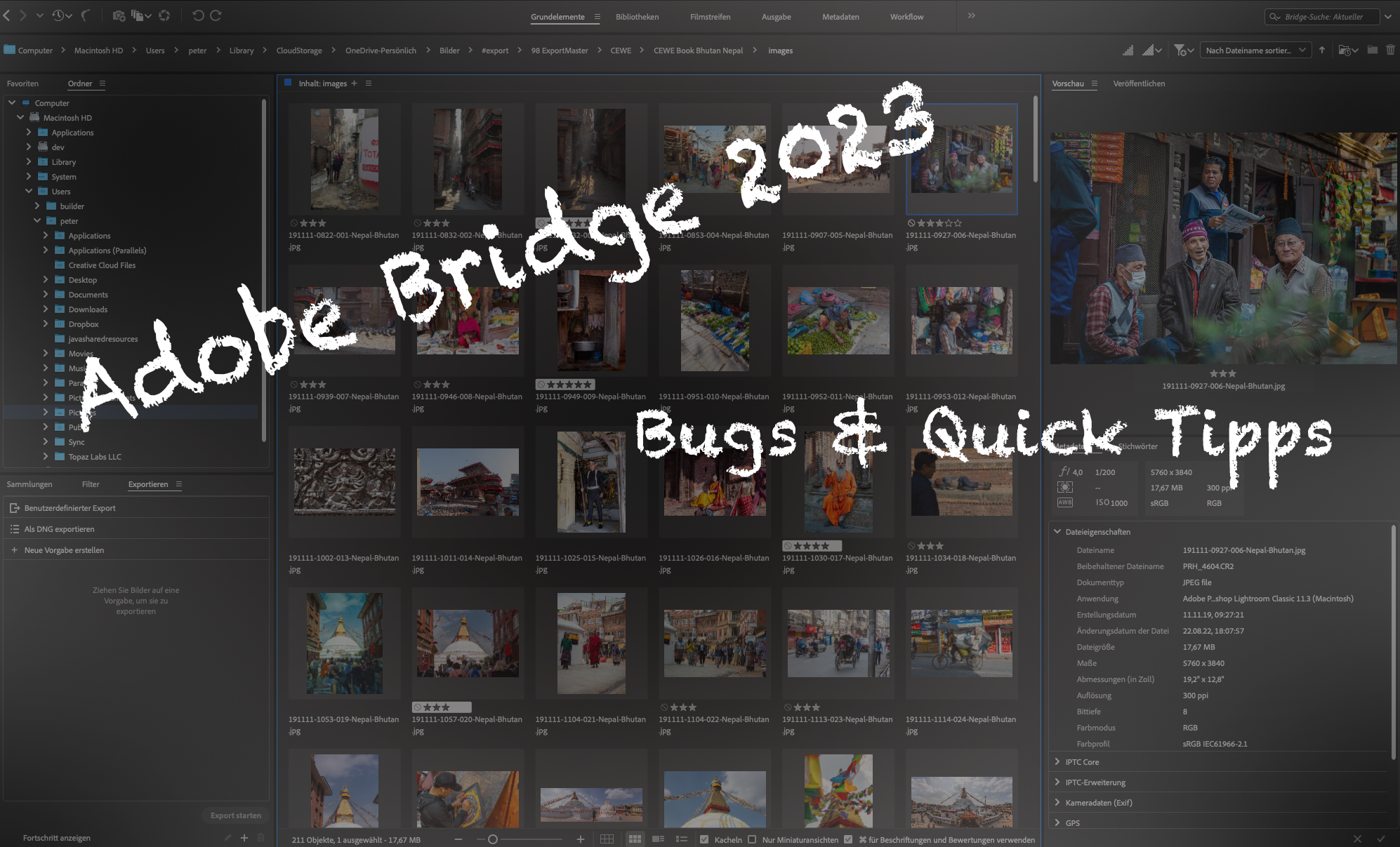Screen dimensions: 1400x847
Task: Expand the IPTC Core section
Action: click(1057, 761)
